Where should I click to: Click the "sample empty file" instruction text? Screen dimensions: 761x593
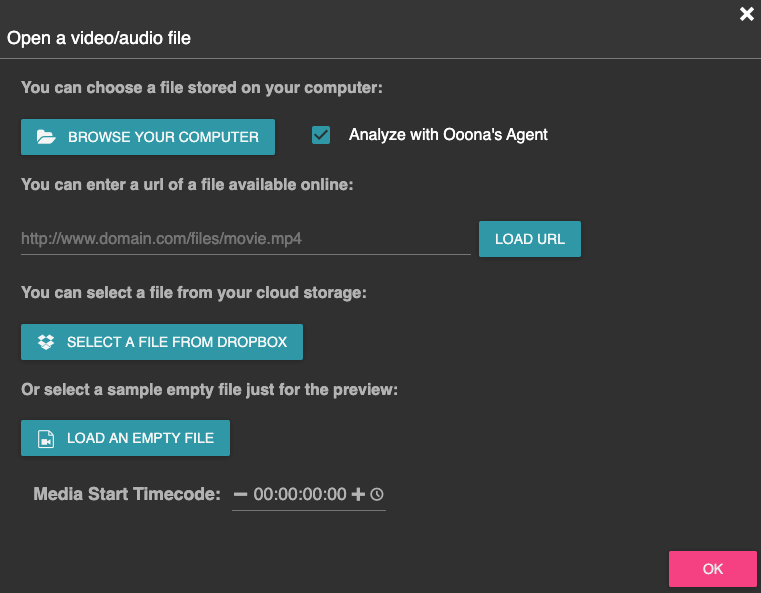[x=209, y=390]
